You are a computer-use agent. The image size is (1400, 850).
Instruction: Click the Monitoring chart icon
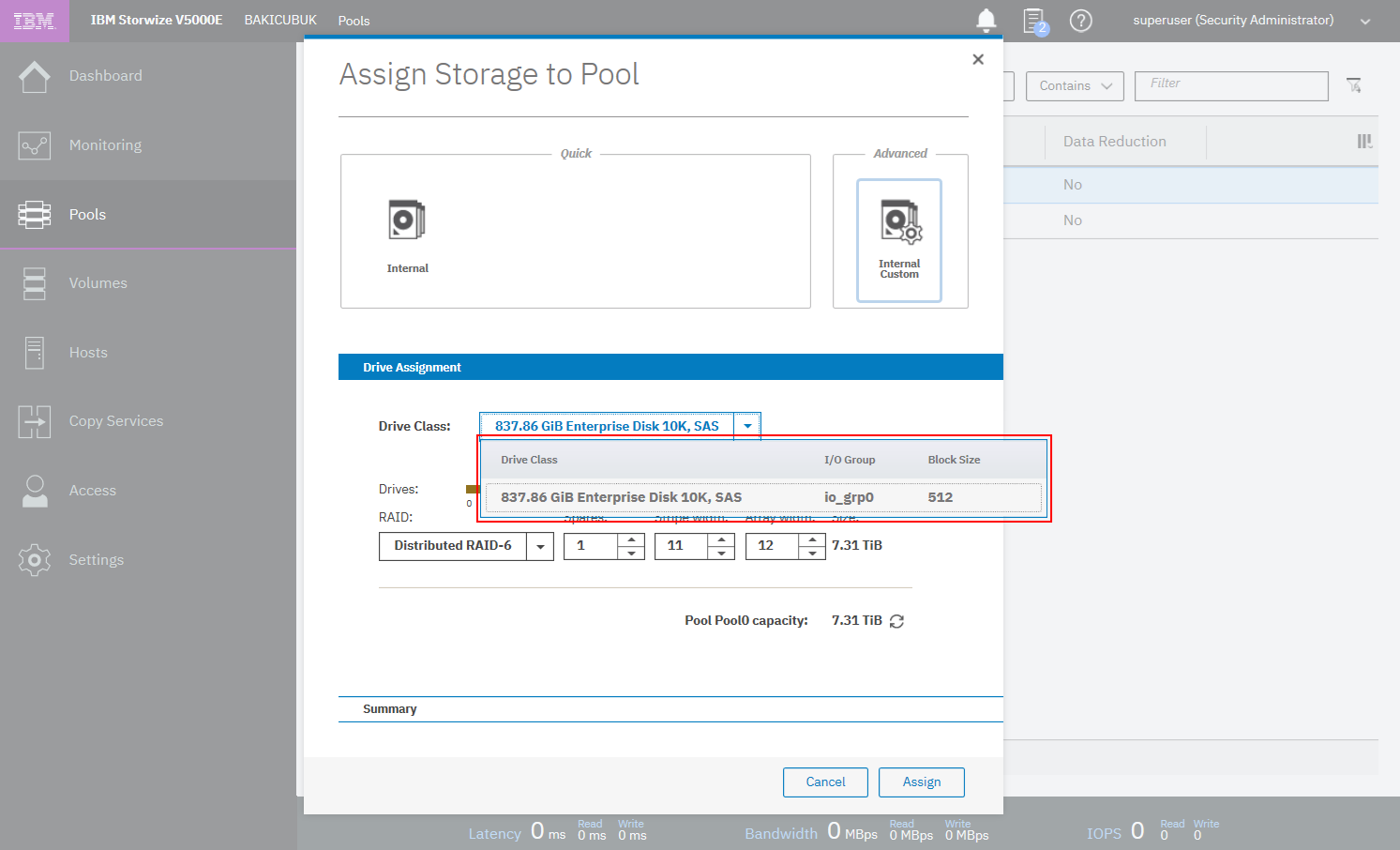(x=35, y=145)
